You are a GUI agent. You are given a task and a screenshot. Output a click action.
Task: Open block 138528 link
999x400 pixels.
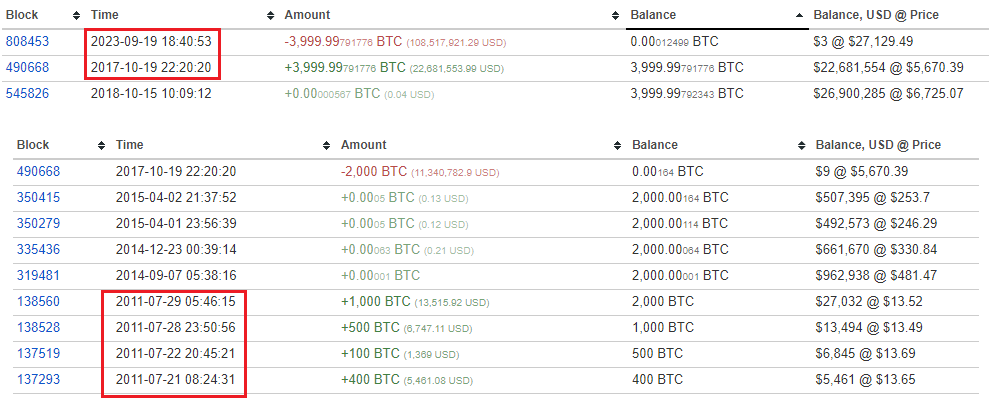pos(38,327)
